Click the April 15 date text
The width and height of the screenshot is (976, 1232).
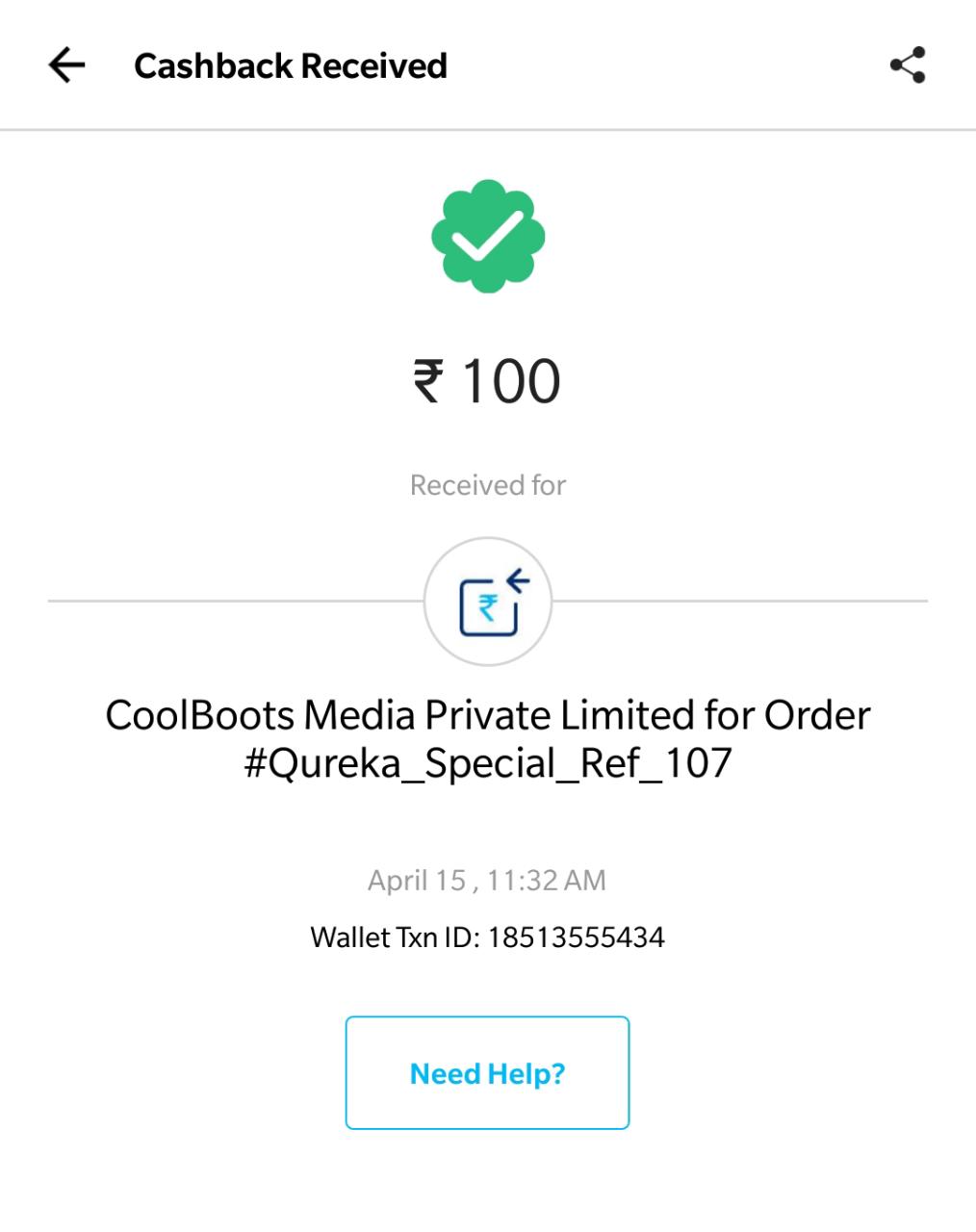[x=416, y=881]
